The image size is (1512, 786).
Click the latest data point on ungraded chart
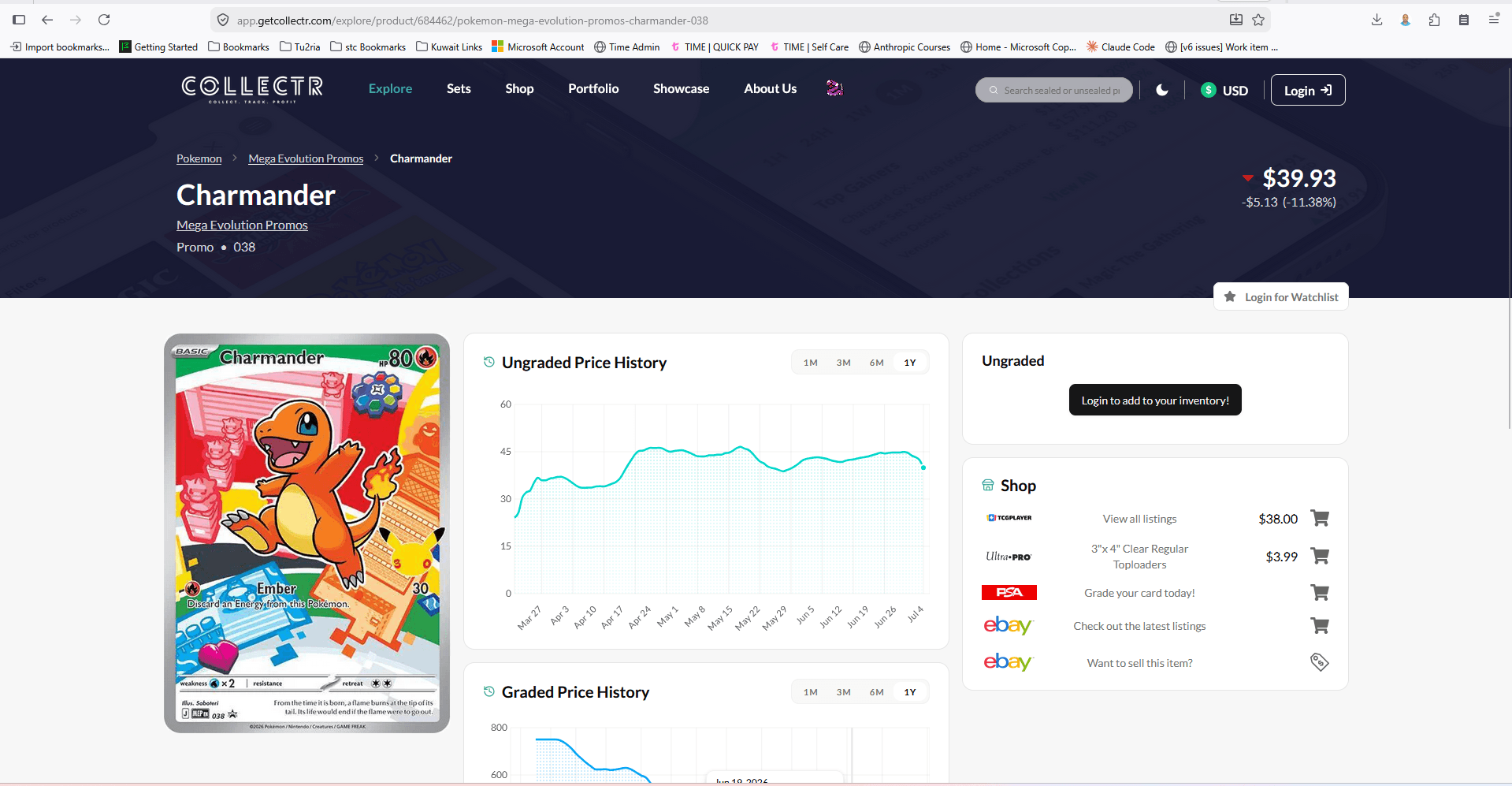923,468
